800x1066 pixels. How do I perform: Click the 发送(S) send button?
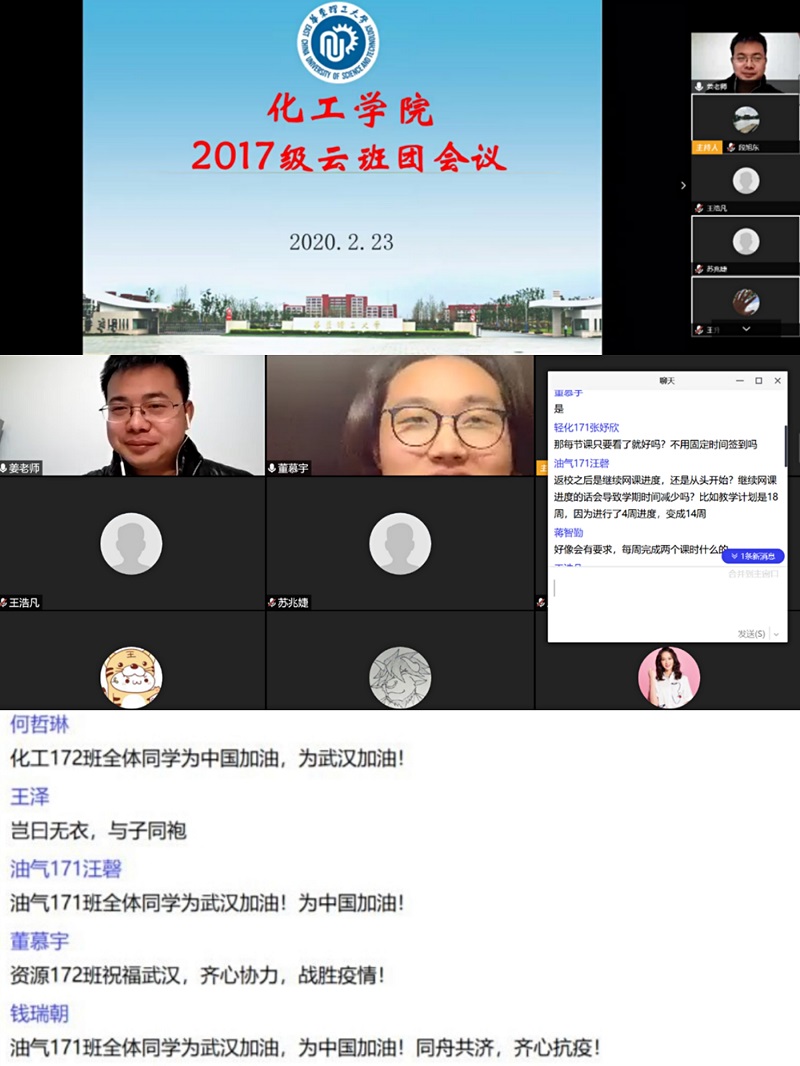point(750,634)
